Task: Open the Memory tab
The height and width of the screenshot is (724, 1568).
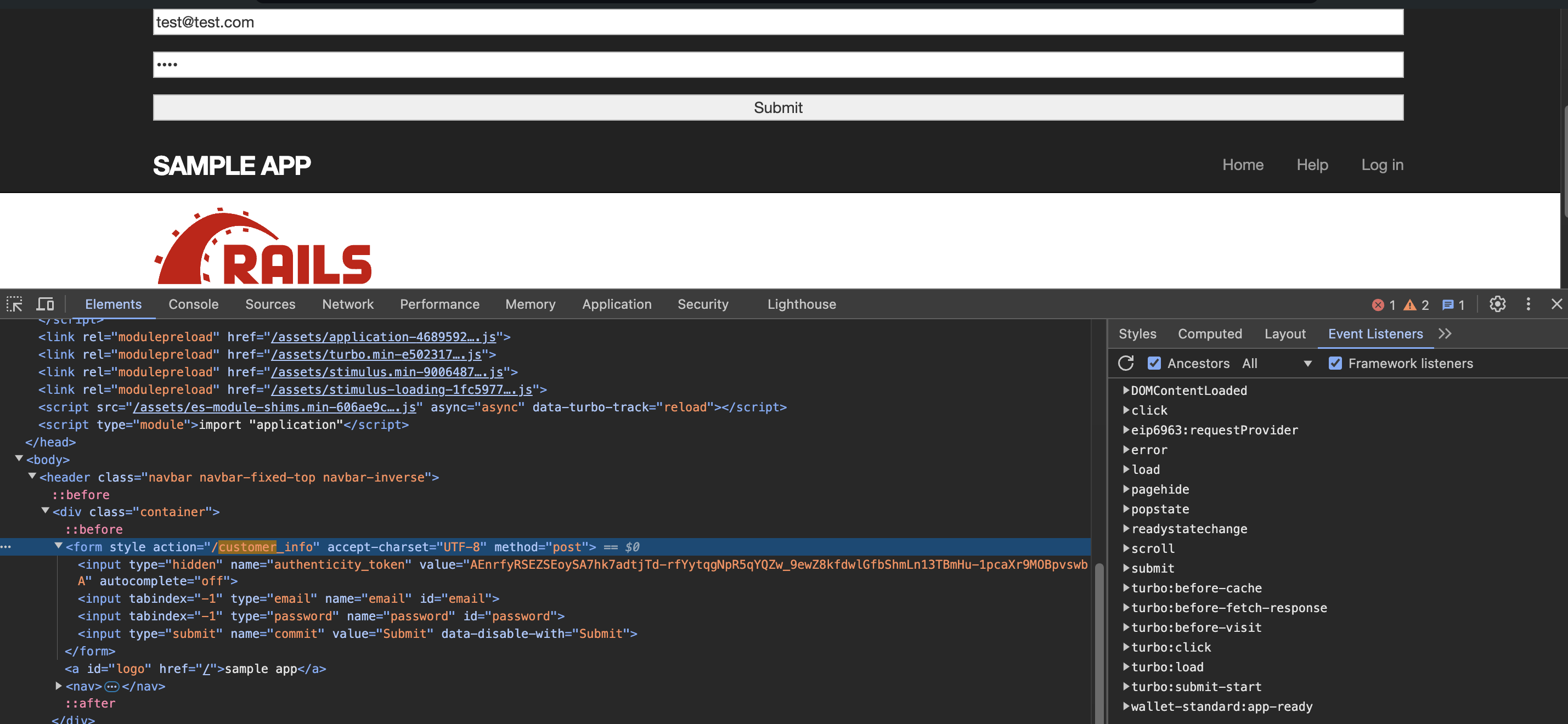Action: pos(530,304)
